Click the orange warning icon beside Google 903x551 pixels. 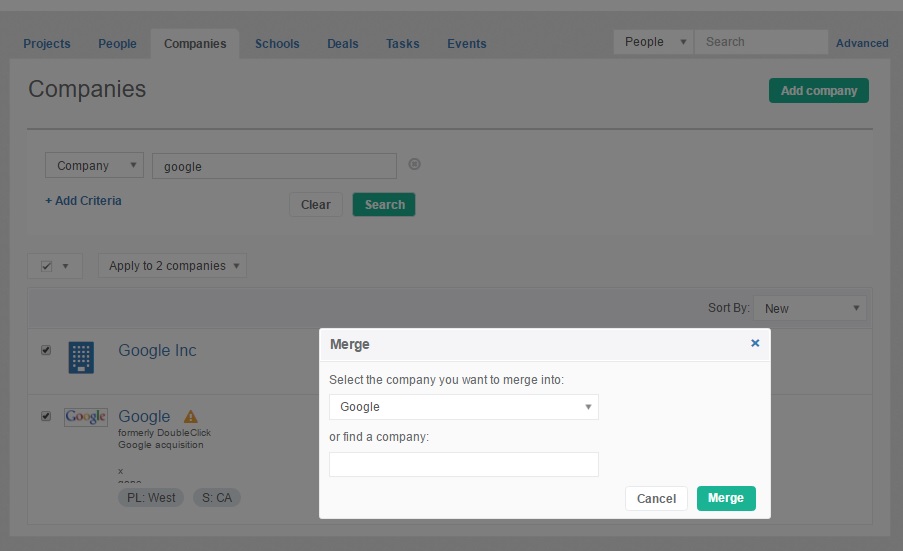click(191, 416)
